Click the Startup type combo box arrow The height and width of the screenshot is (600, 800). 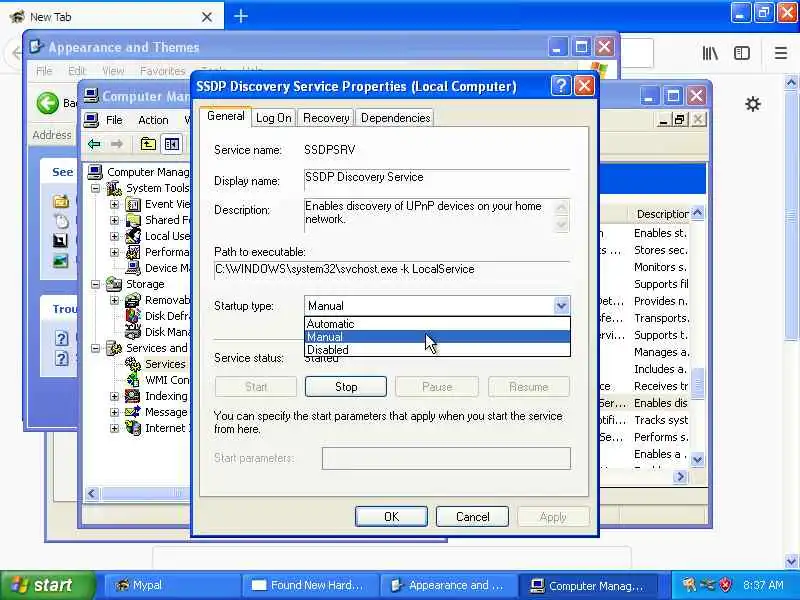(x=561, y=306)
